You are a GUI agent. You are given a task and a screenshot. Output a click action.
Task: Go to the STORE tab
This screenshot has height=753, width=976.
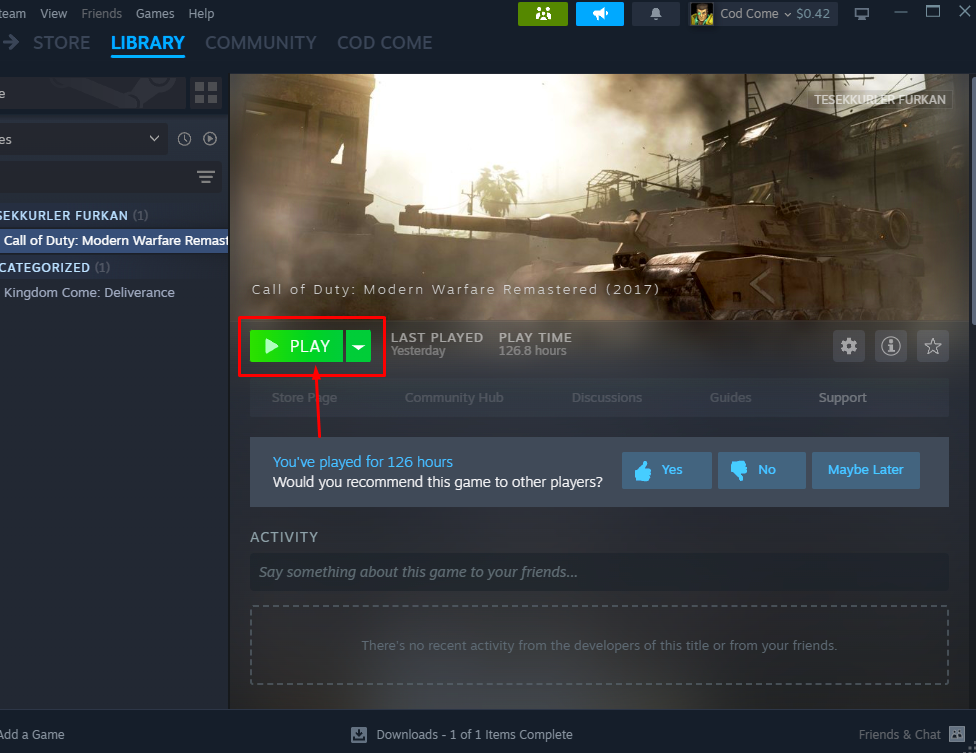tap(62, 42)
